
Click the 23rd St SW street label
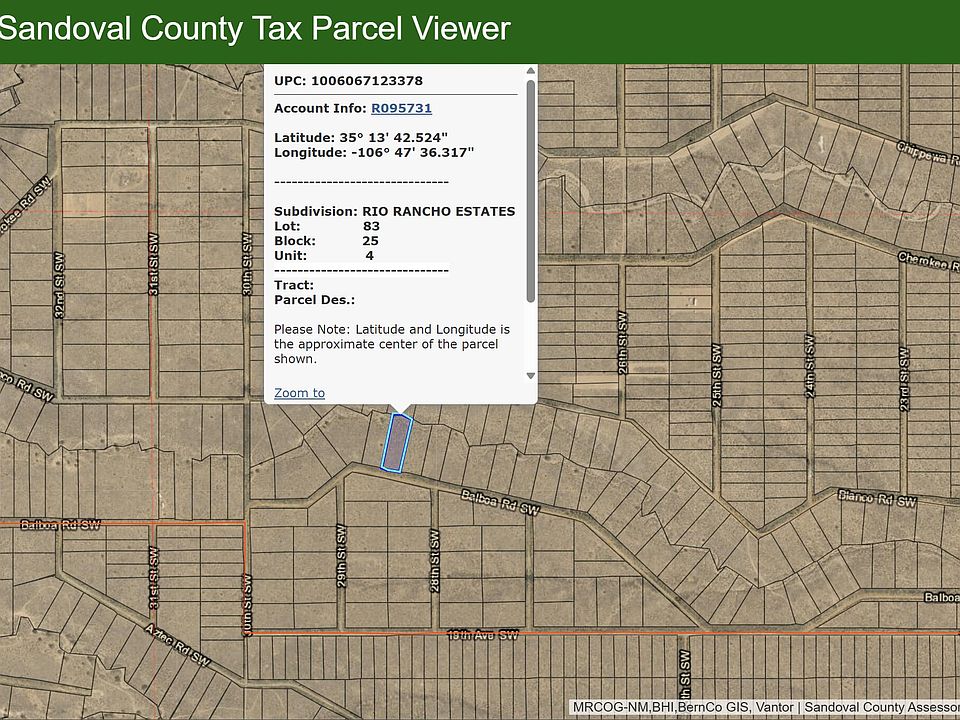(x=904, y=378)
